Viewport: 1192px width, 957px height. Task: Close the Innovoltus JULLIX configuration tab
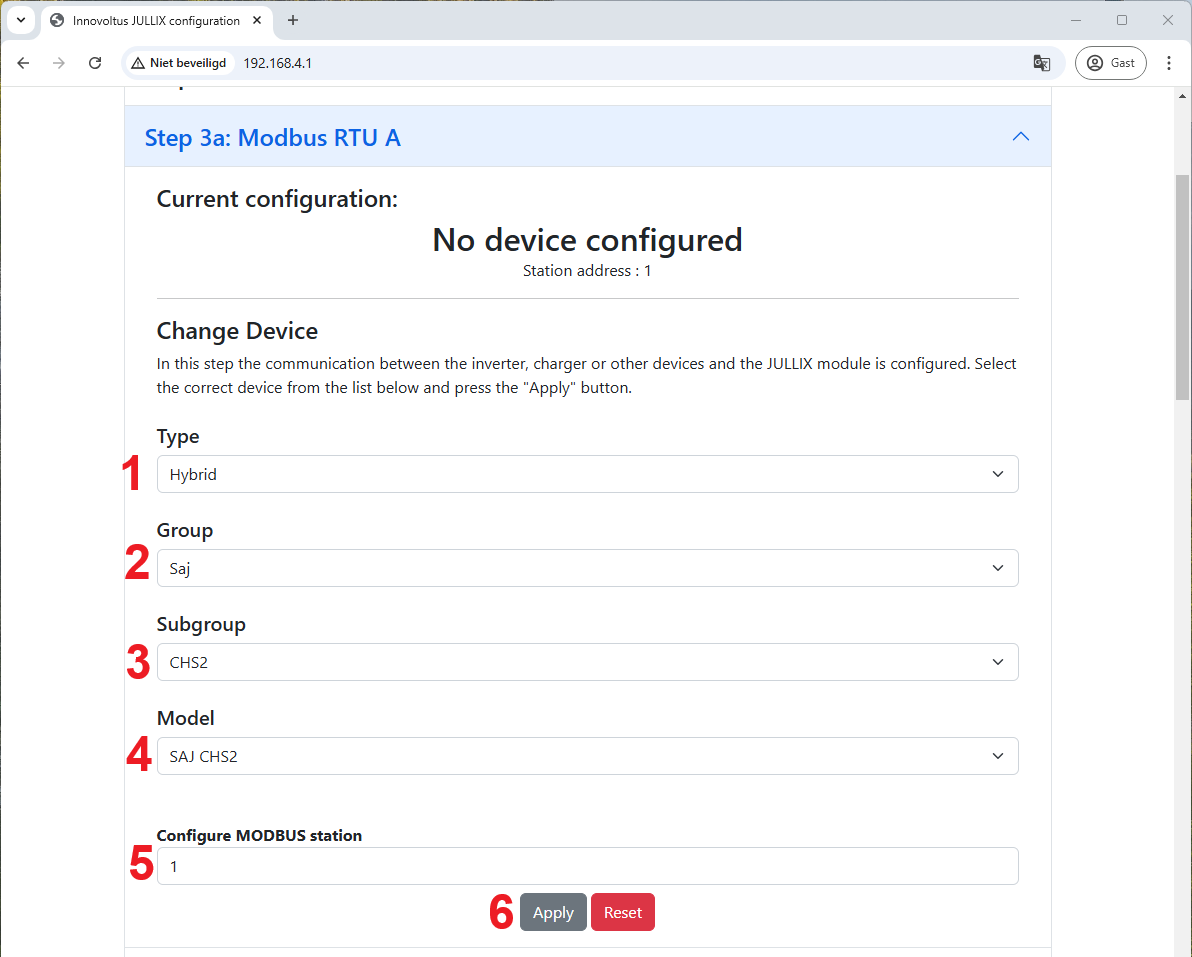point(257,21)
